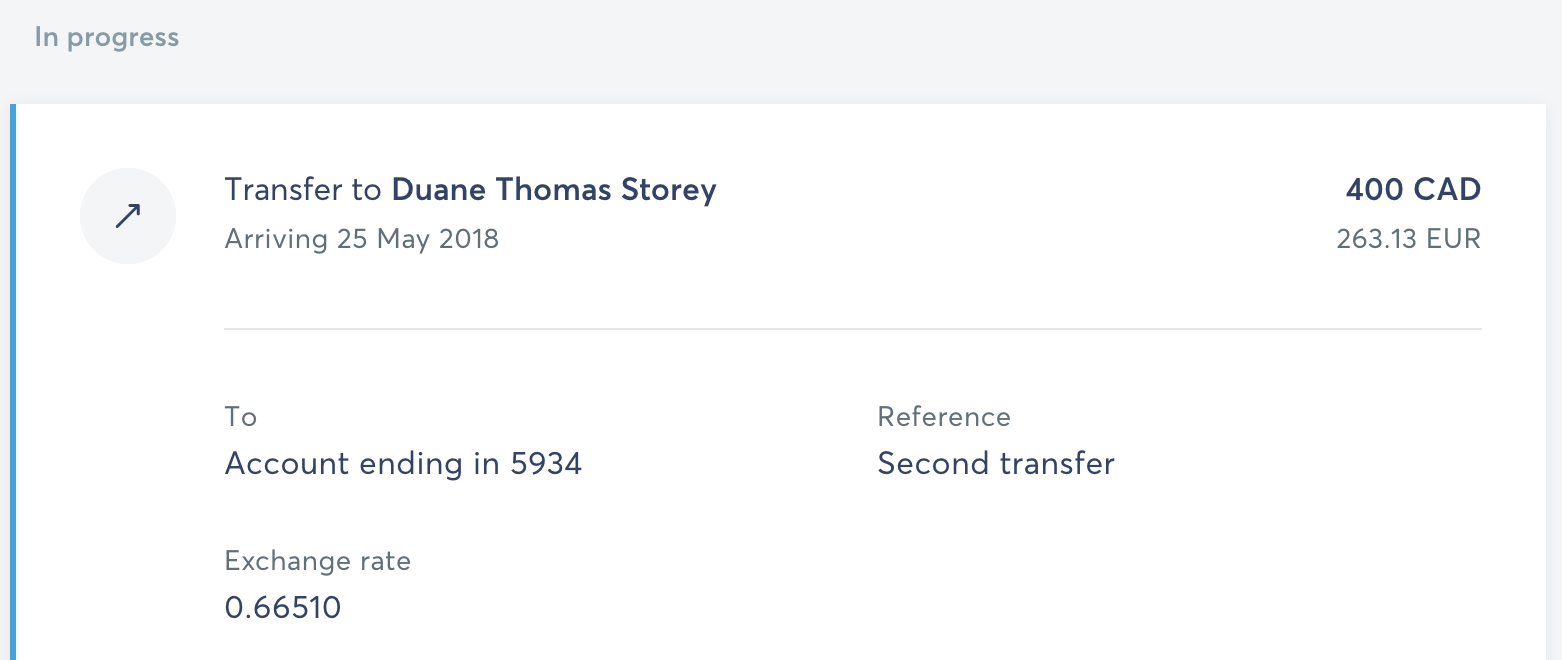Click the horizontal divider under transfer header
This screenshot has height=660, width=1562.
[x=852, y=328]
